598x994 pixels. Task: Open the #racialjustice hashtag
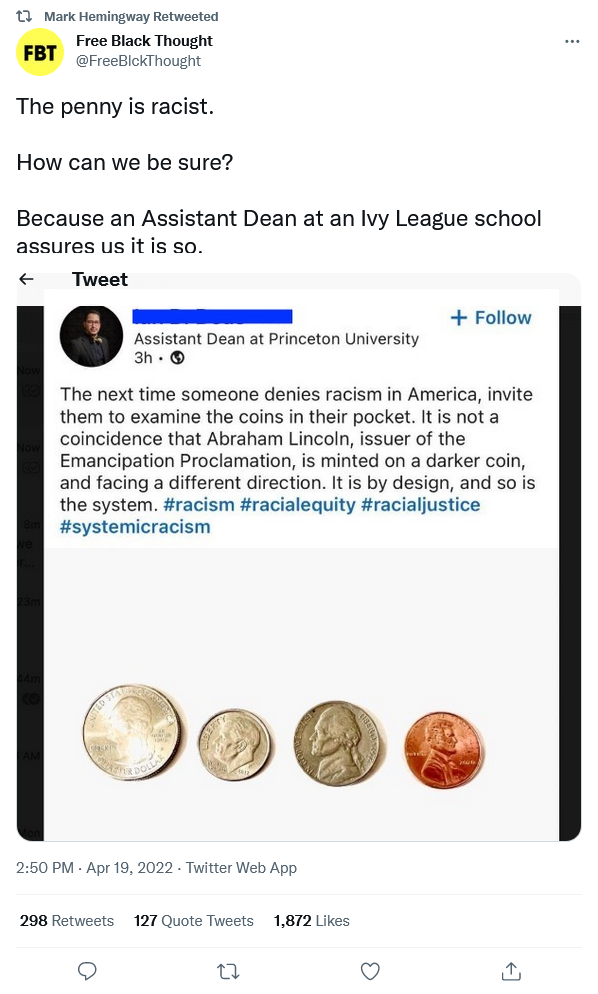(420, 505)
